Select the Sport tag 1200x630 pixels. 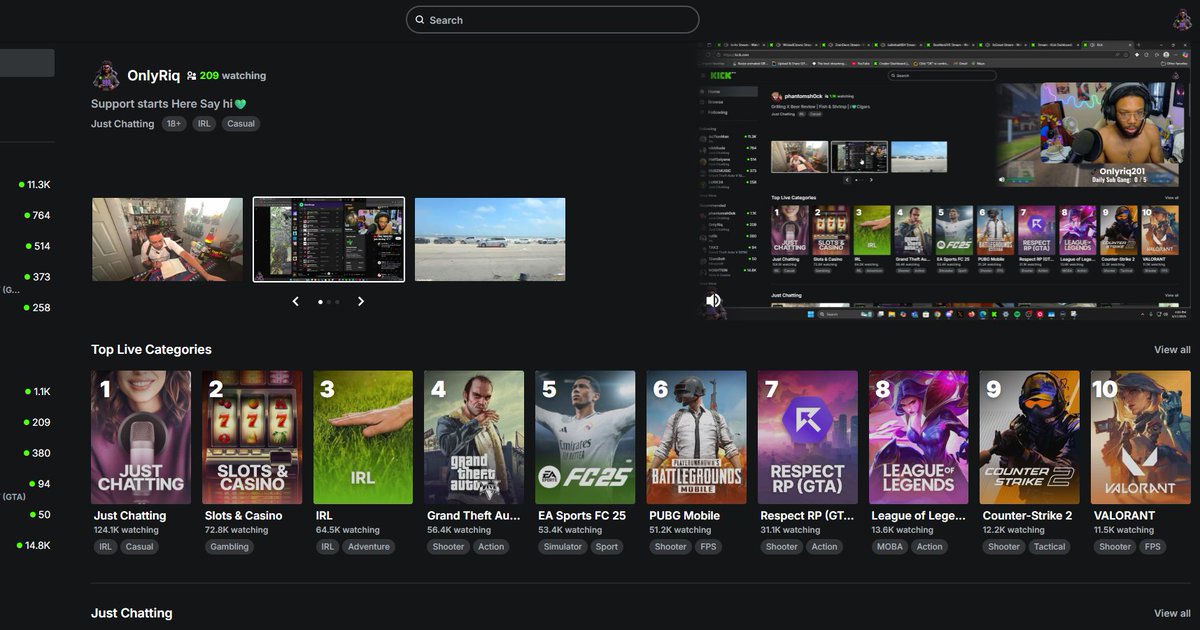[x=607, y=547]
